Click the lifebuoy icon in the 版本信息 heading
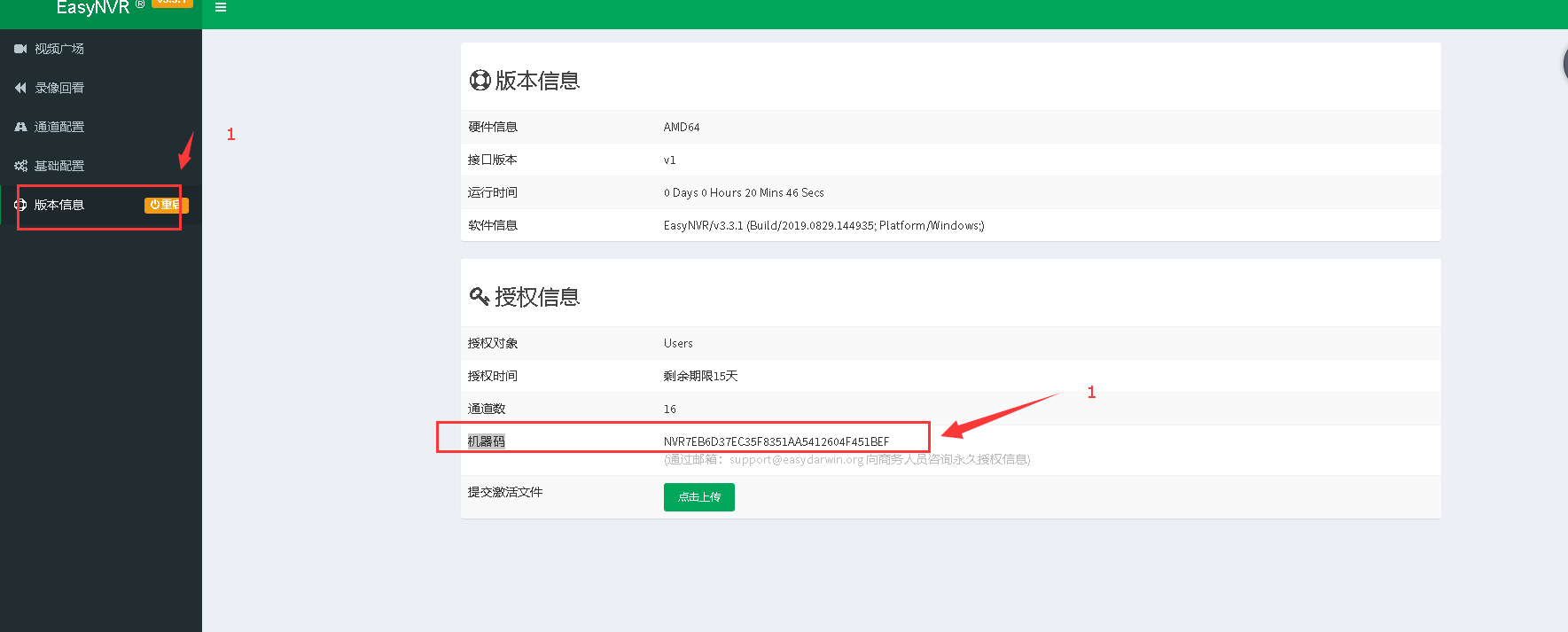 point(480,81)
